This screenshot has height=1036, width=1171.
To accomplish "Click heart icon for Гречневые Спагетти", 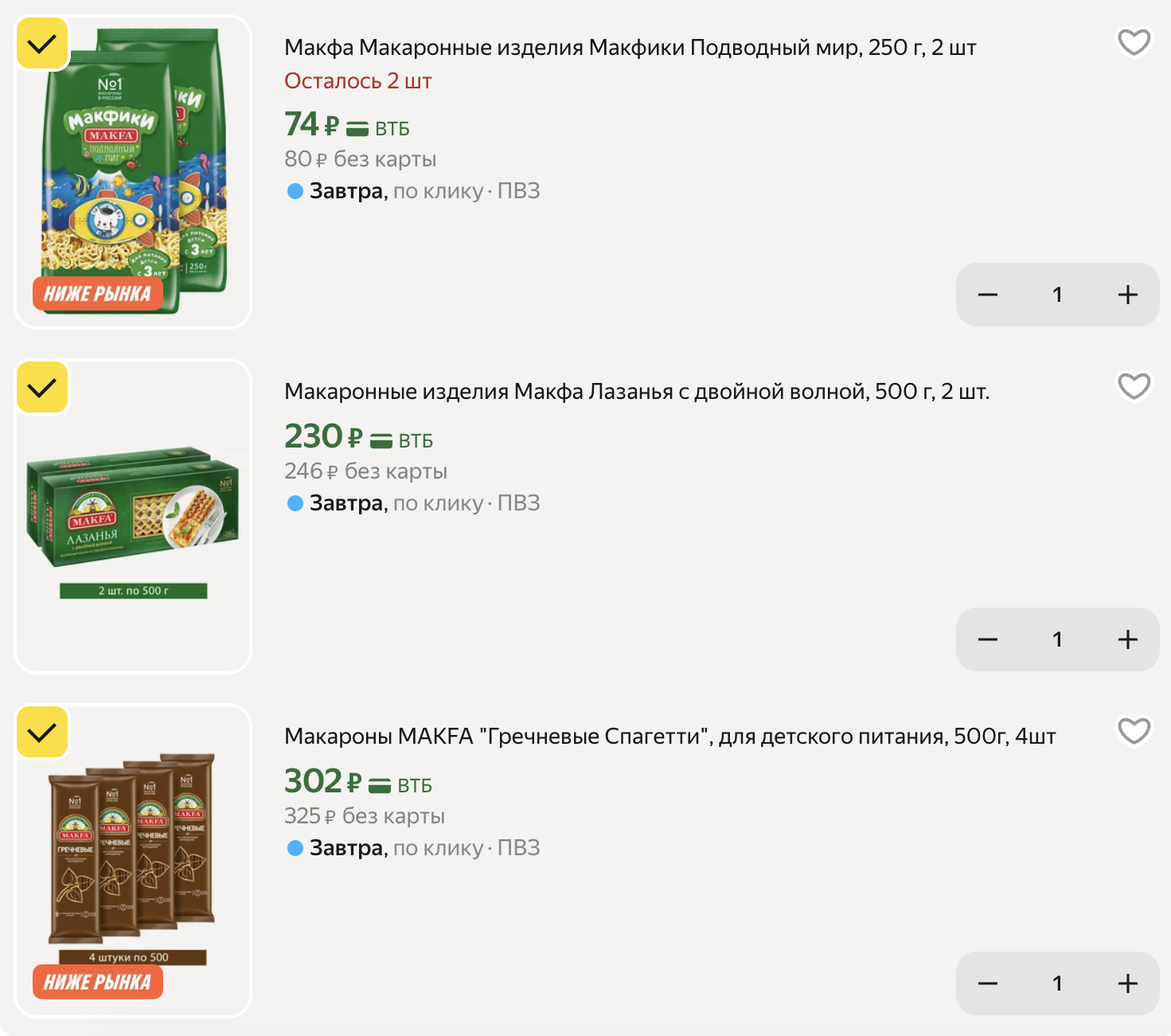I will (x=1134, y=730).
